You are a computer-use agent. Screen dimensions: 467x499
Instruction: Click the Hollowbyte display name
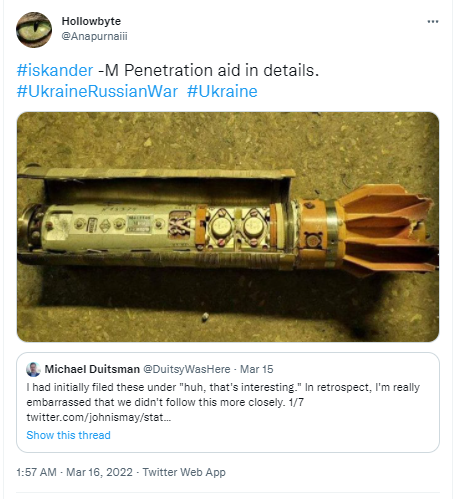coord(91,21)
